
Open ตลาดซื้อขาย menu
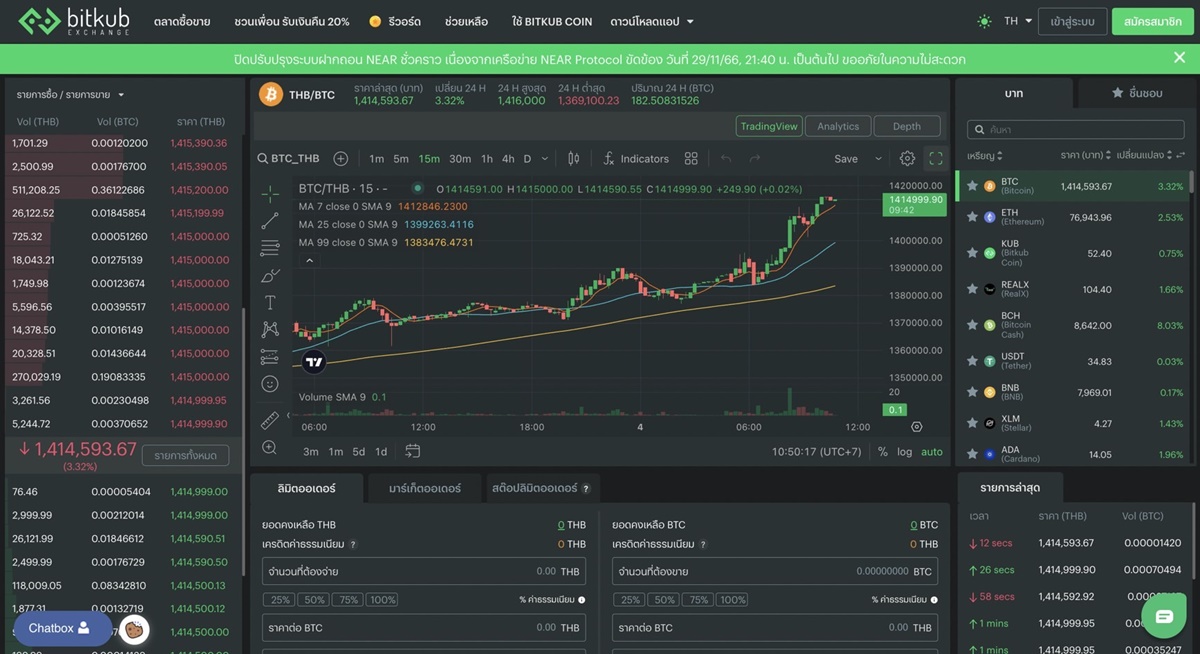point(182,21)
